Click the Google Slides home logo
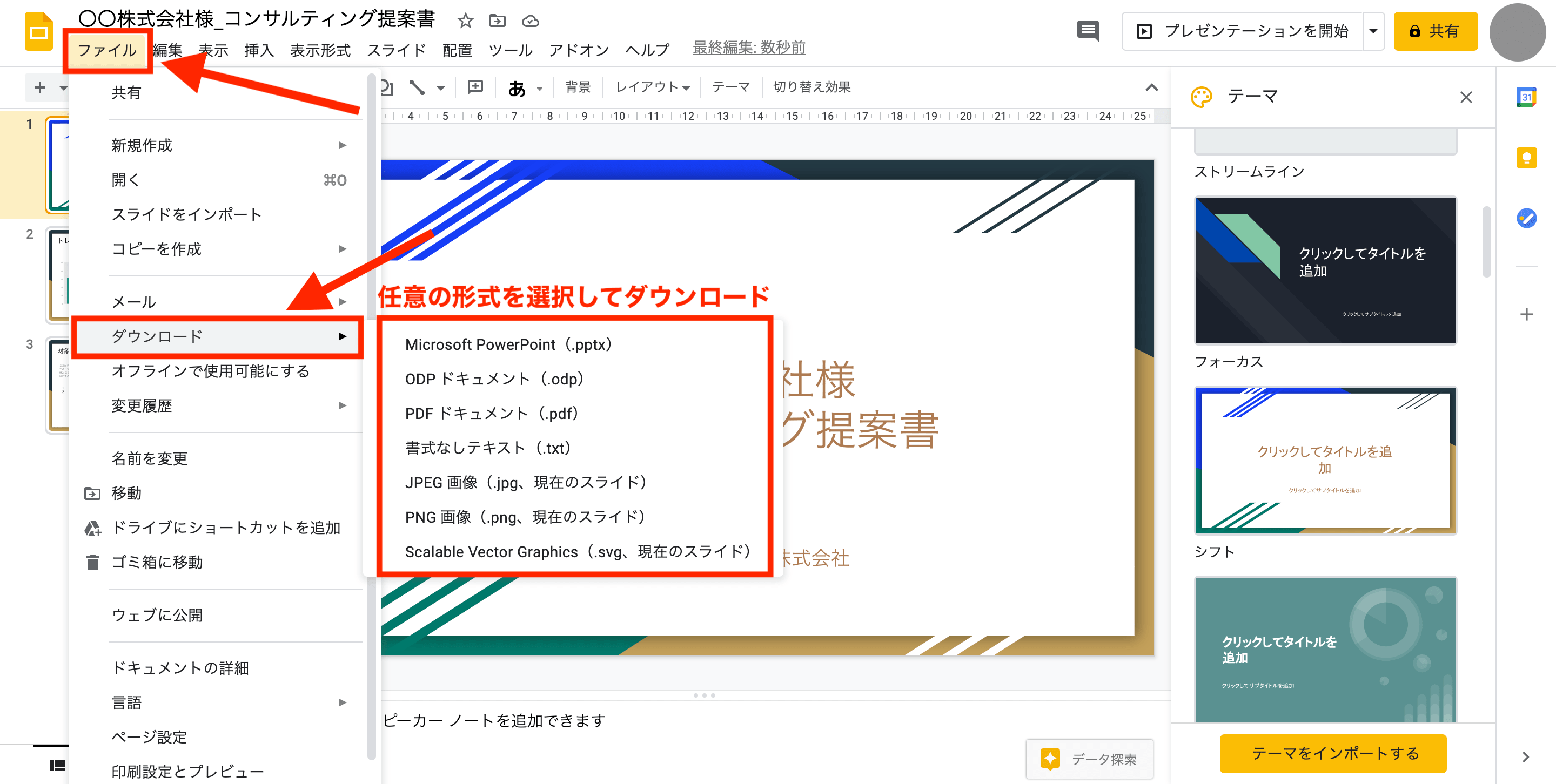1556x784 pixels. tap(39, 31)
